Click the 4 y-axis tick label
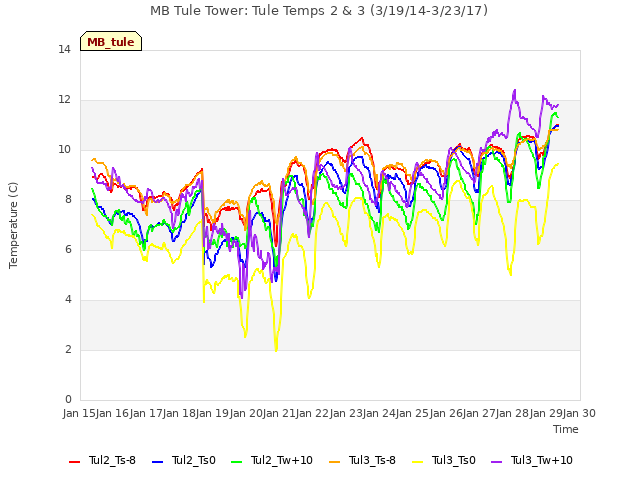This screenshot has width=640, height=480. (x=68, y=300)
